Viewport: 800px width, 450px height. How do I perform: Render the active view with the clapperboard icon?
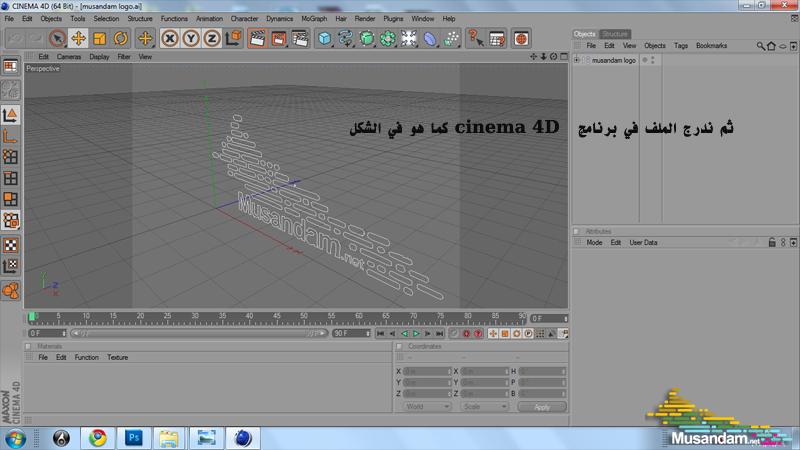point(258,38)
